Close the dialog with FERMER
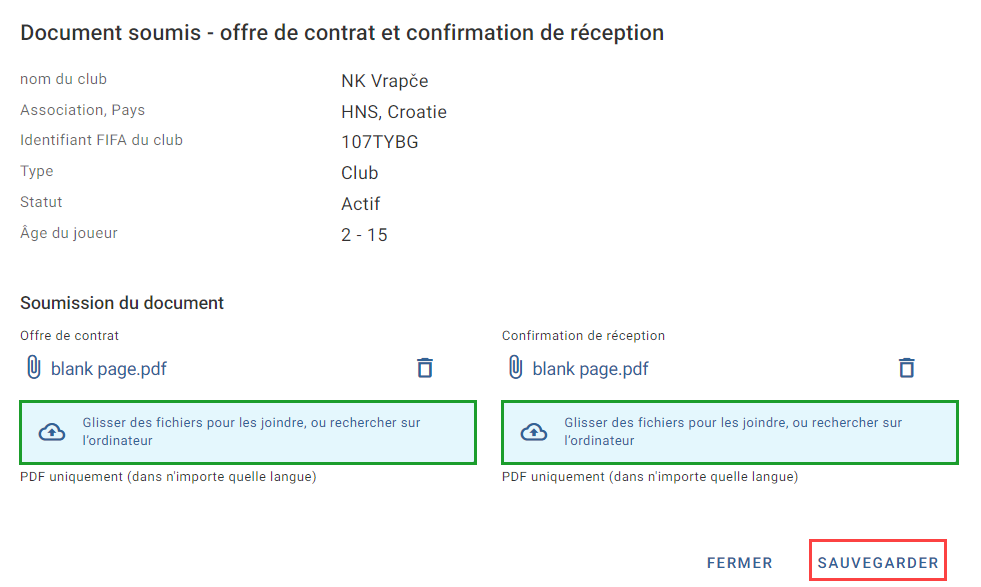This screenshot has height=587, width=981. pos(740,563)
